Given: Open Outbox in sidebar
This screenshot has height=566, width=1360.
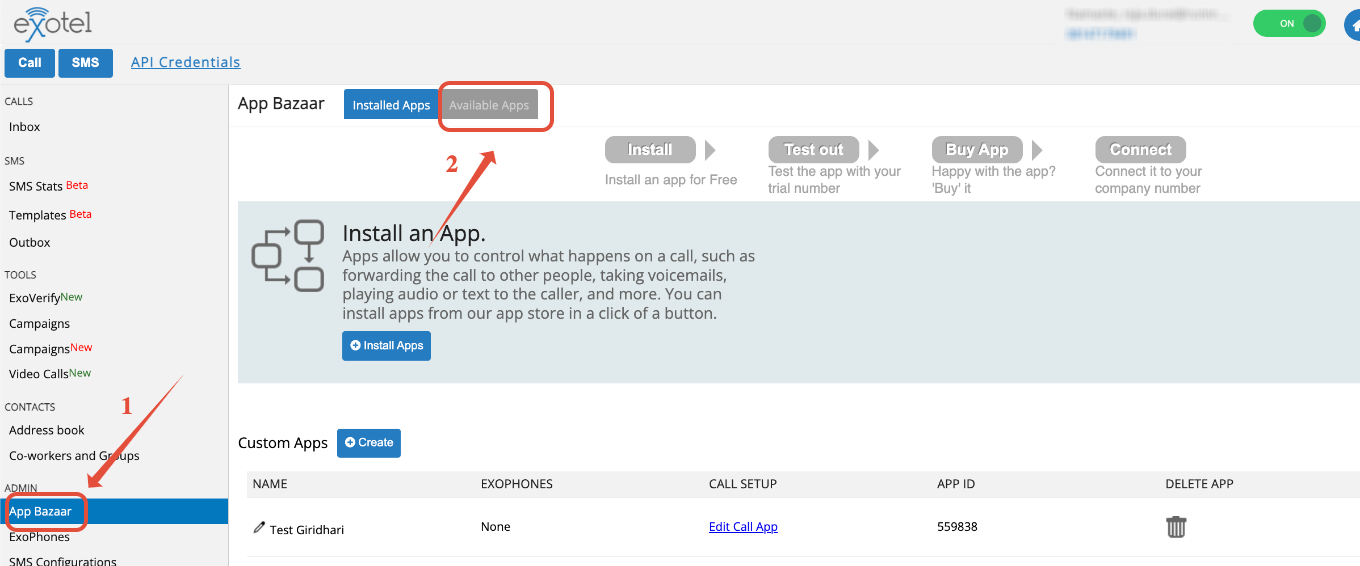Looking at the screenshot, I should pos(30,243).
